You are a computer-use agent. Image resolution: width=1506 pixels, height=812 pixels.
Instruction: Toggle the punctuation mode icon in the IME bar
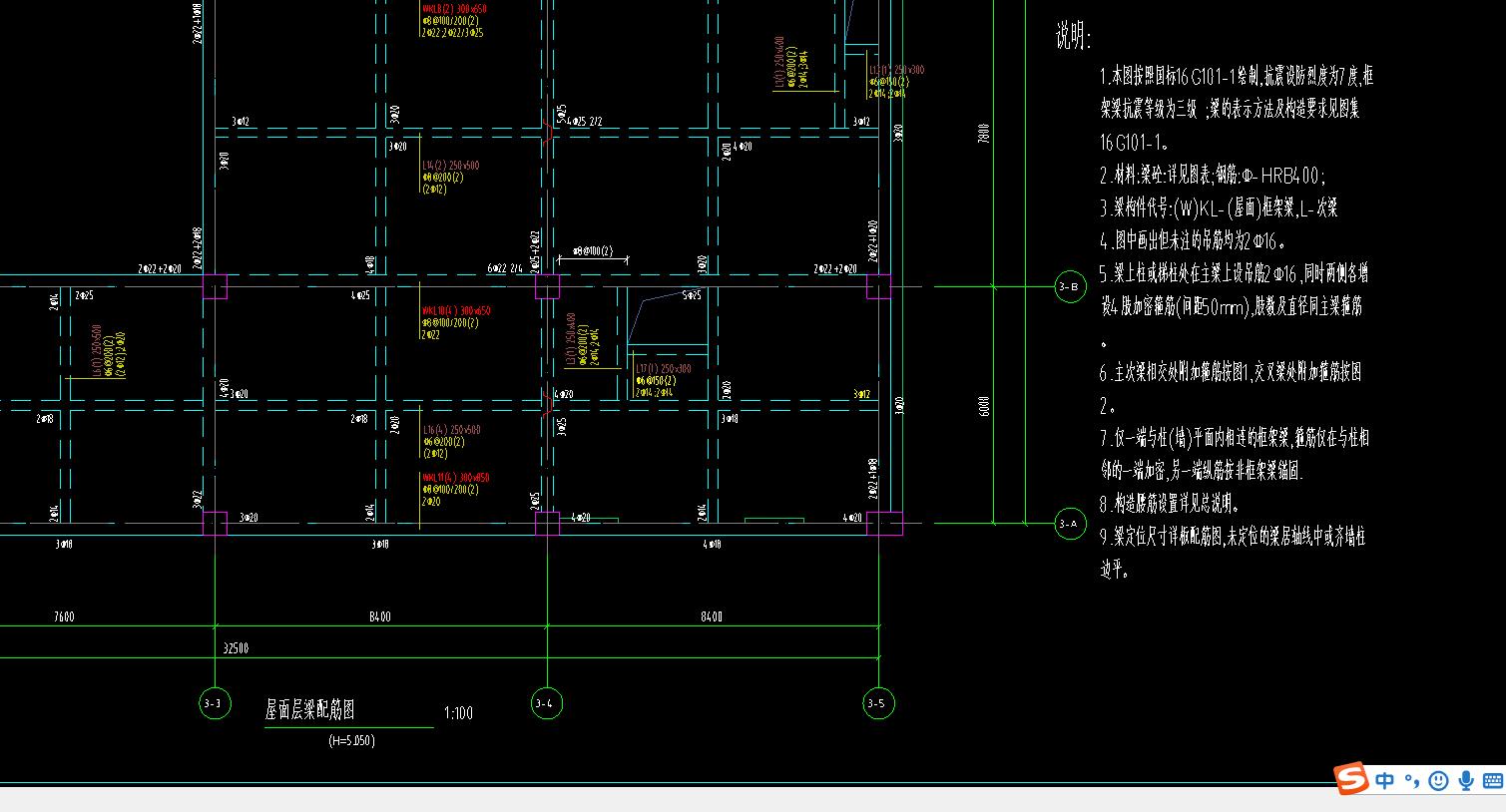(x=1412, y=781)
